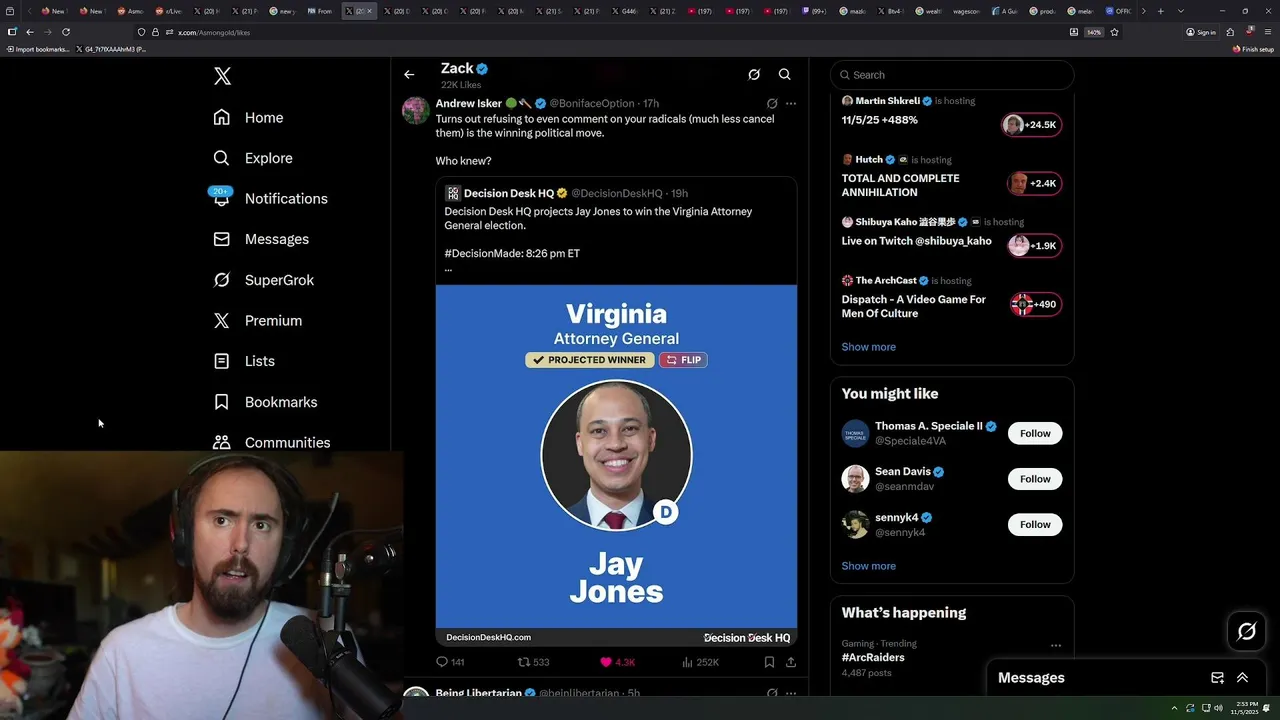
Task: Click the volume icon in system tray
Action: 1218,708
